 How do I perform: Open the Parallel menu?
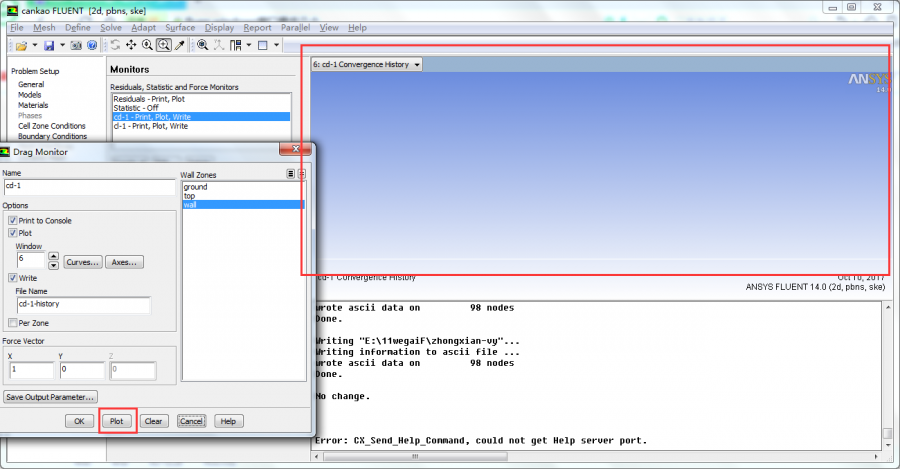coord(296,28)
